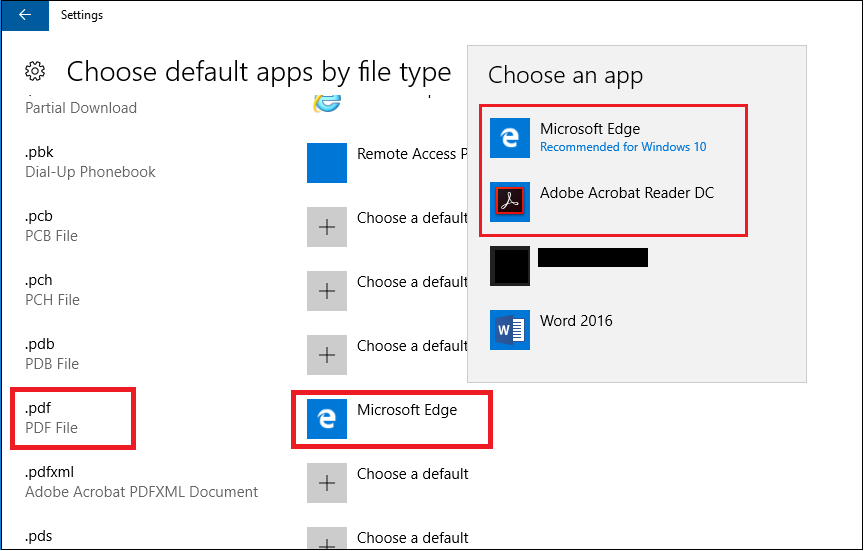Click the Internet Explorer icon for Partial Download
Screen dimensions: 864x551
tap(327, 102)
